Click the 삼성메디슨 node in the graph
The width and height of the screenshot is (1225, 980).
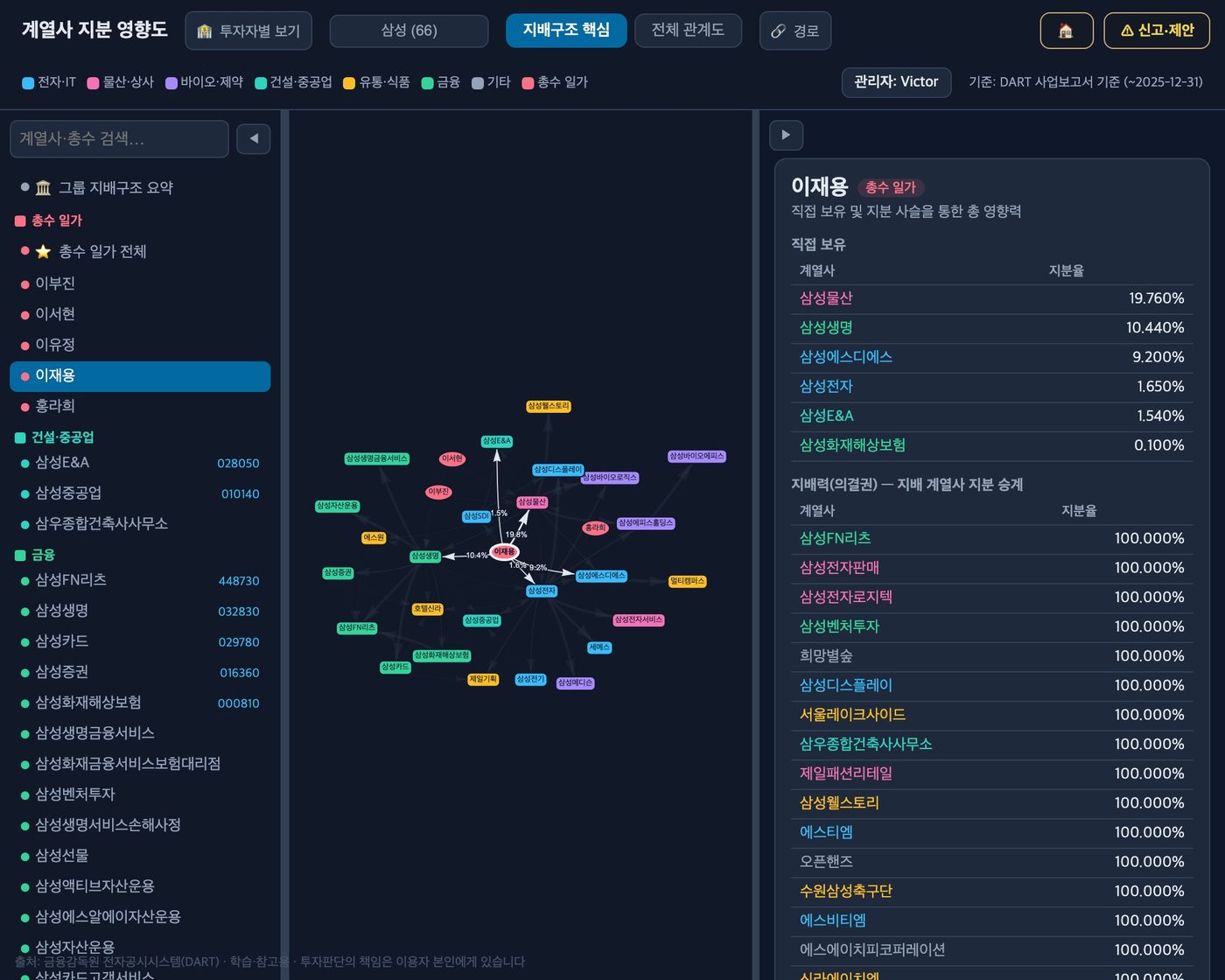coord(576,683)
